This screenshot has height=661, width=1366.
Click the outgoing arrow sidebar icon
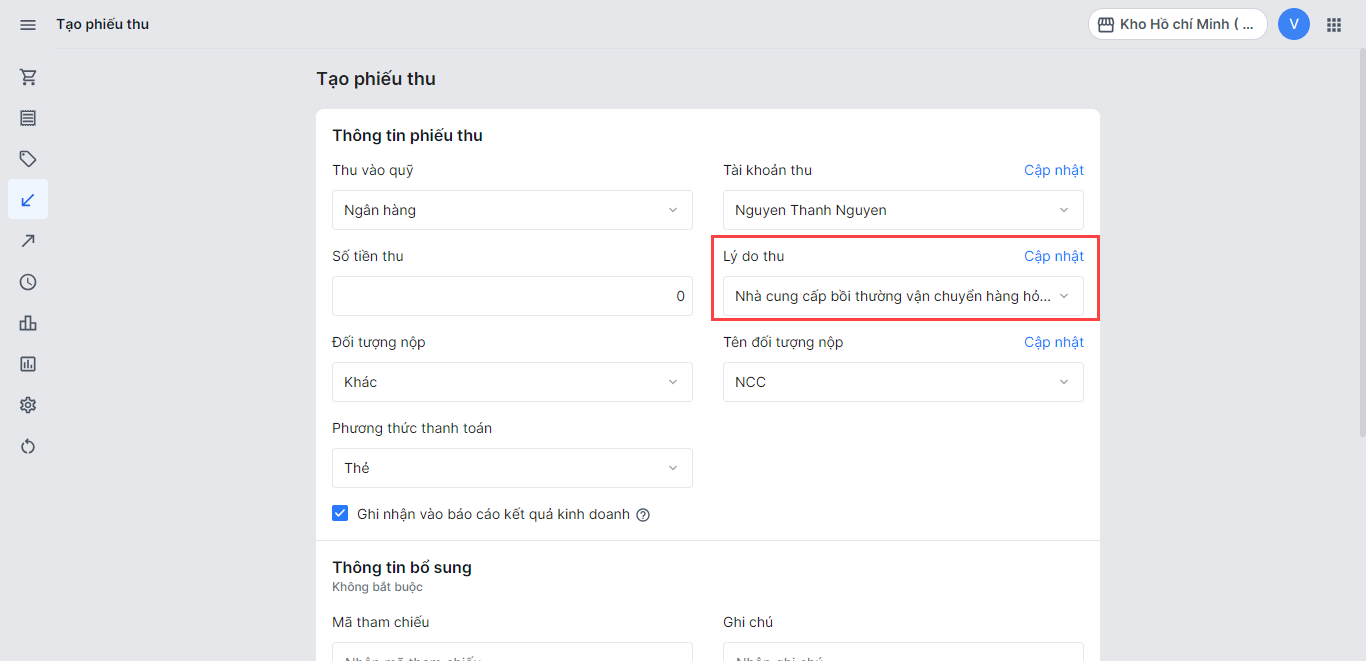tap(28, 241)
